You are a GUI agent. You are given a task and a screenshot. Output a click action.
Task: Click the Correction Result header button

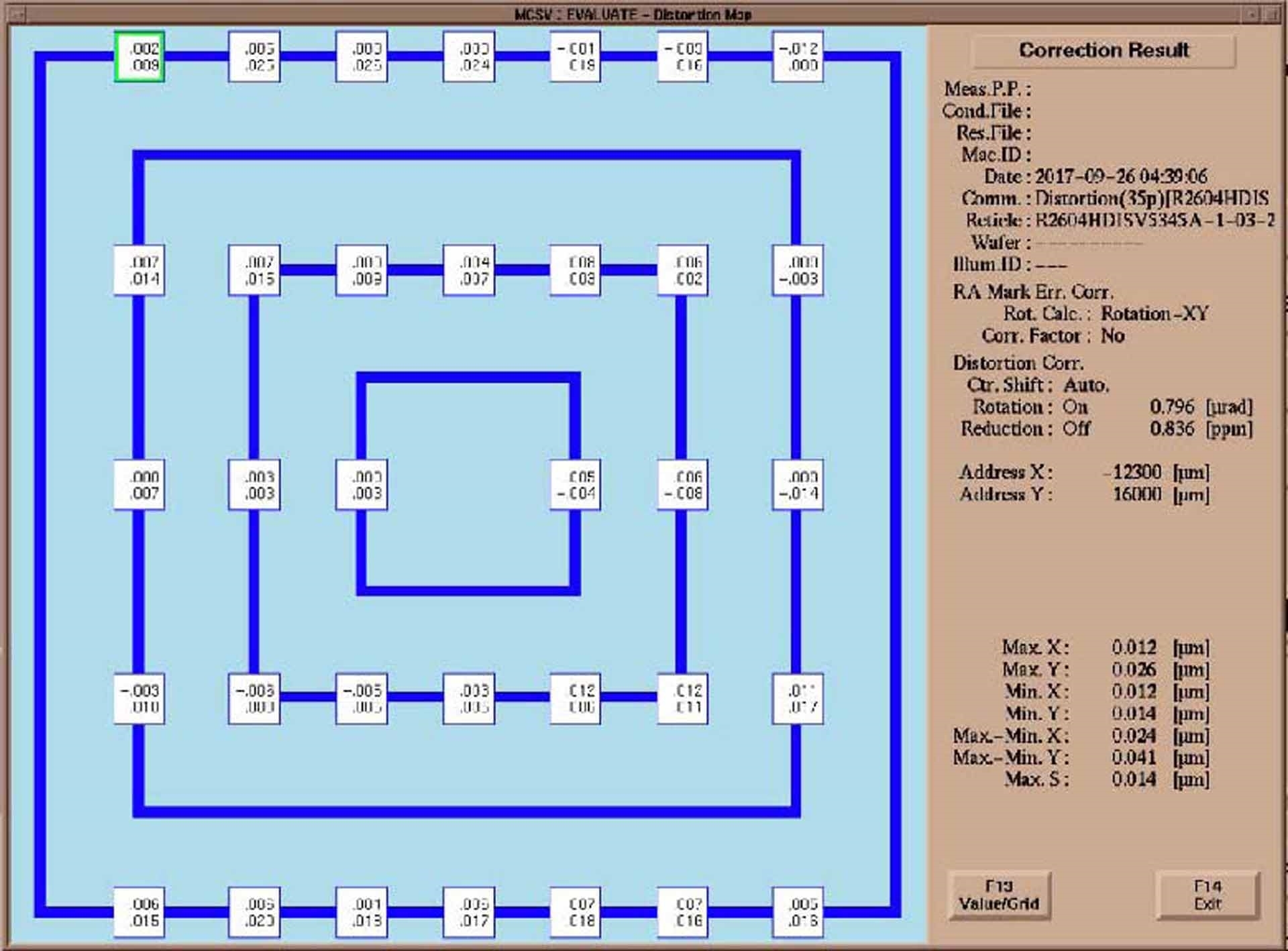coord(1104,50)
